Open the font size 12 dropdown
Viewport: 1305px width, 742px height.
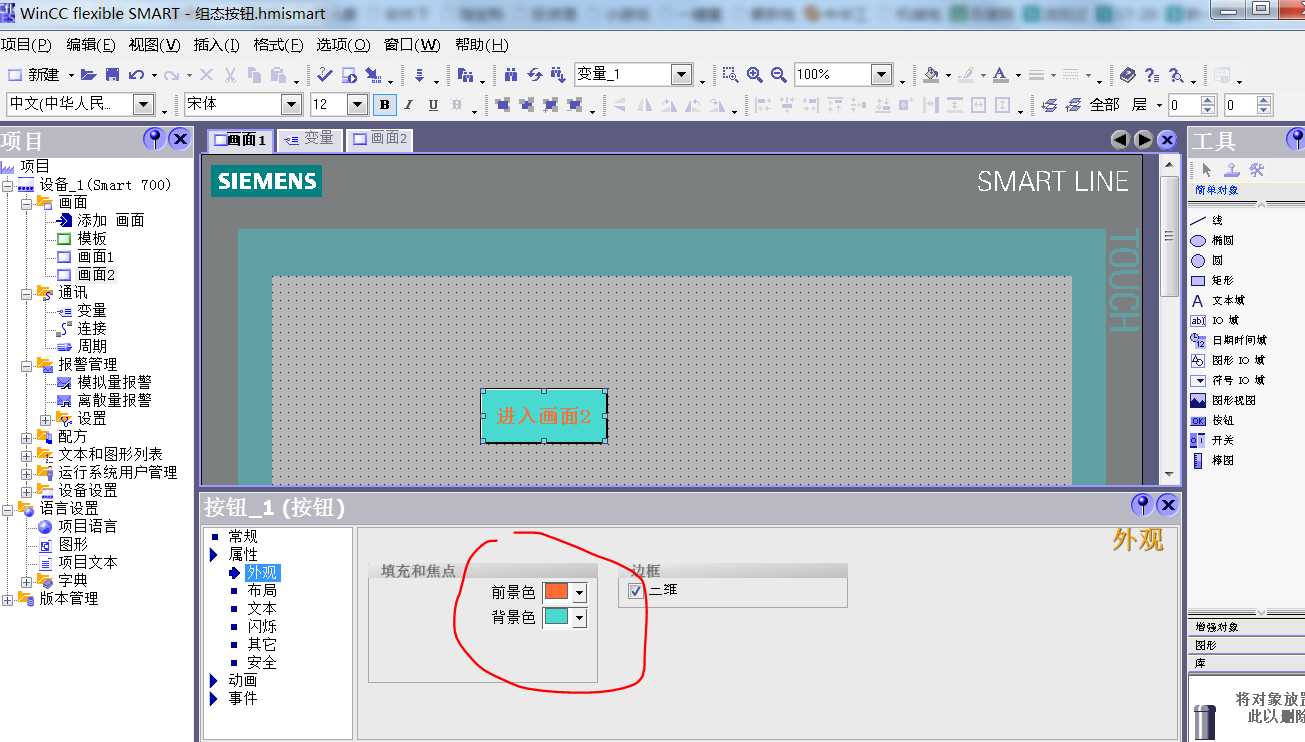(x=357, y=104)
